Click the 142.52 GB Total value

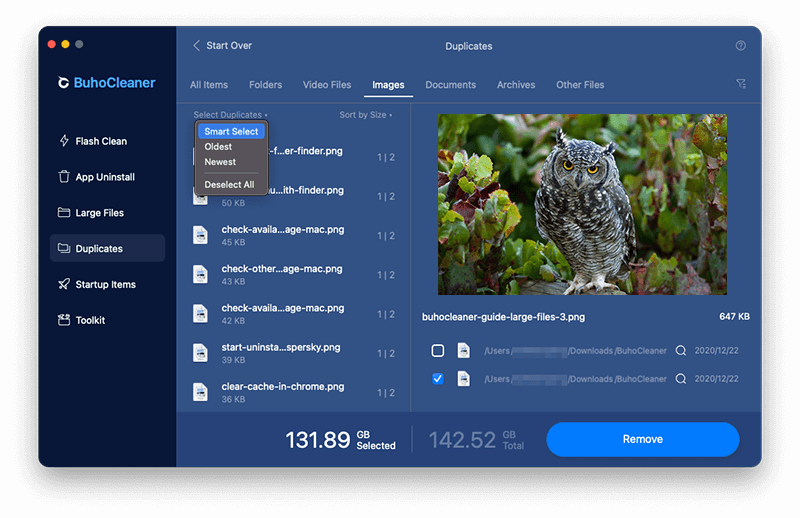pos(476,440)
